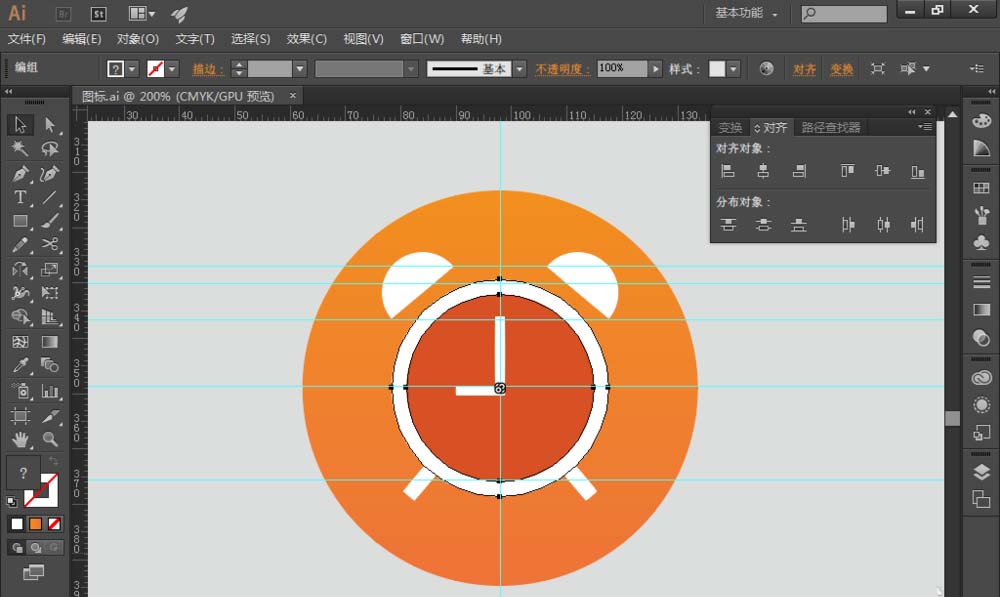The image size is (1000, 597).
Task: Click Horizontal Distribute Left icon
Action: (x=848, y=225)
